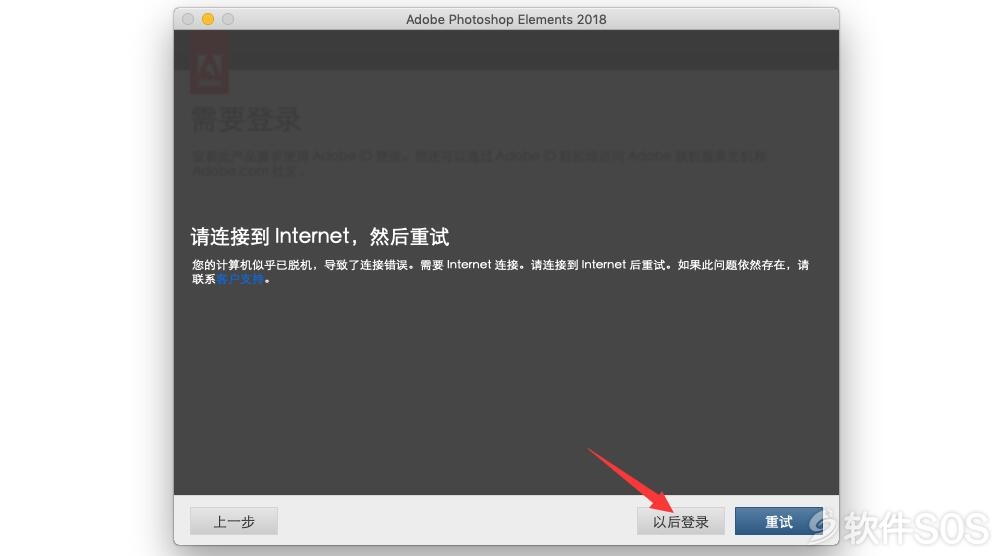Open the 客户支持 support link
Viewport: 1005px width, 556px height.
[x=240, y=280]
